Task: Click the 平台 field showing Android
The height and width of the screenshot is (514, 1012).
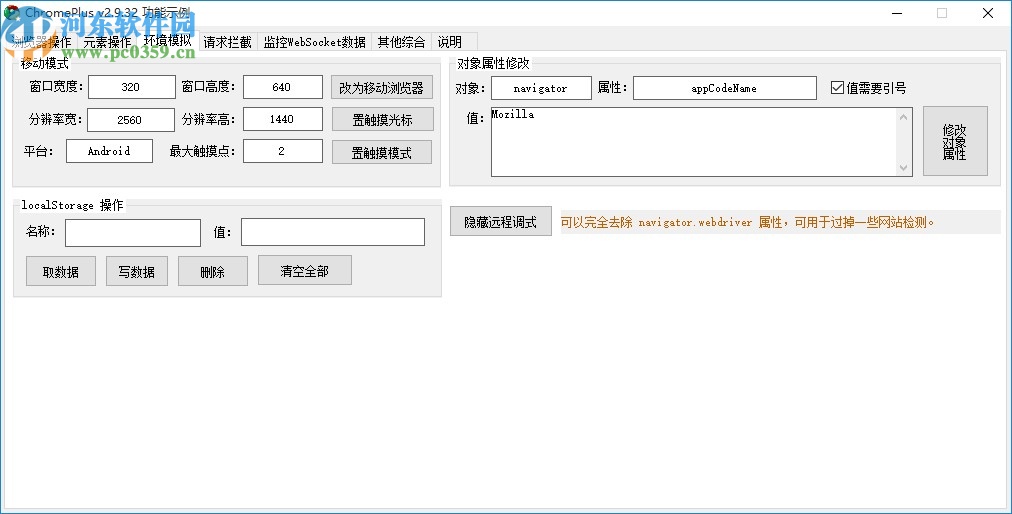Action: [x=110, y=151]
